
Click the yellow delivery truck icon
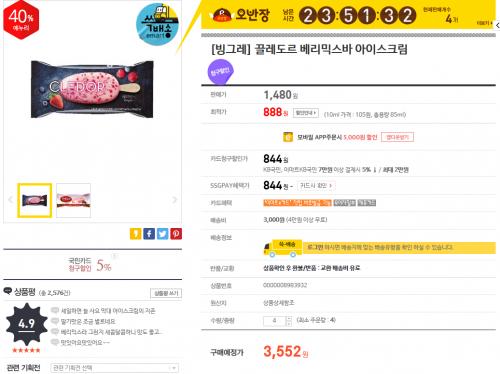(x=283, y=248)
